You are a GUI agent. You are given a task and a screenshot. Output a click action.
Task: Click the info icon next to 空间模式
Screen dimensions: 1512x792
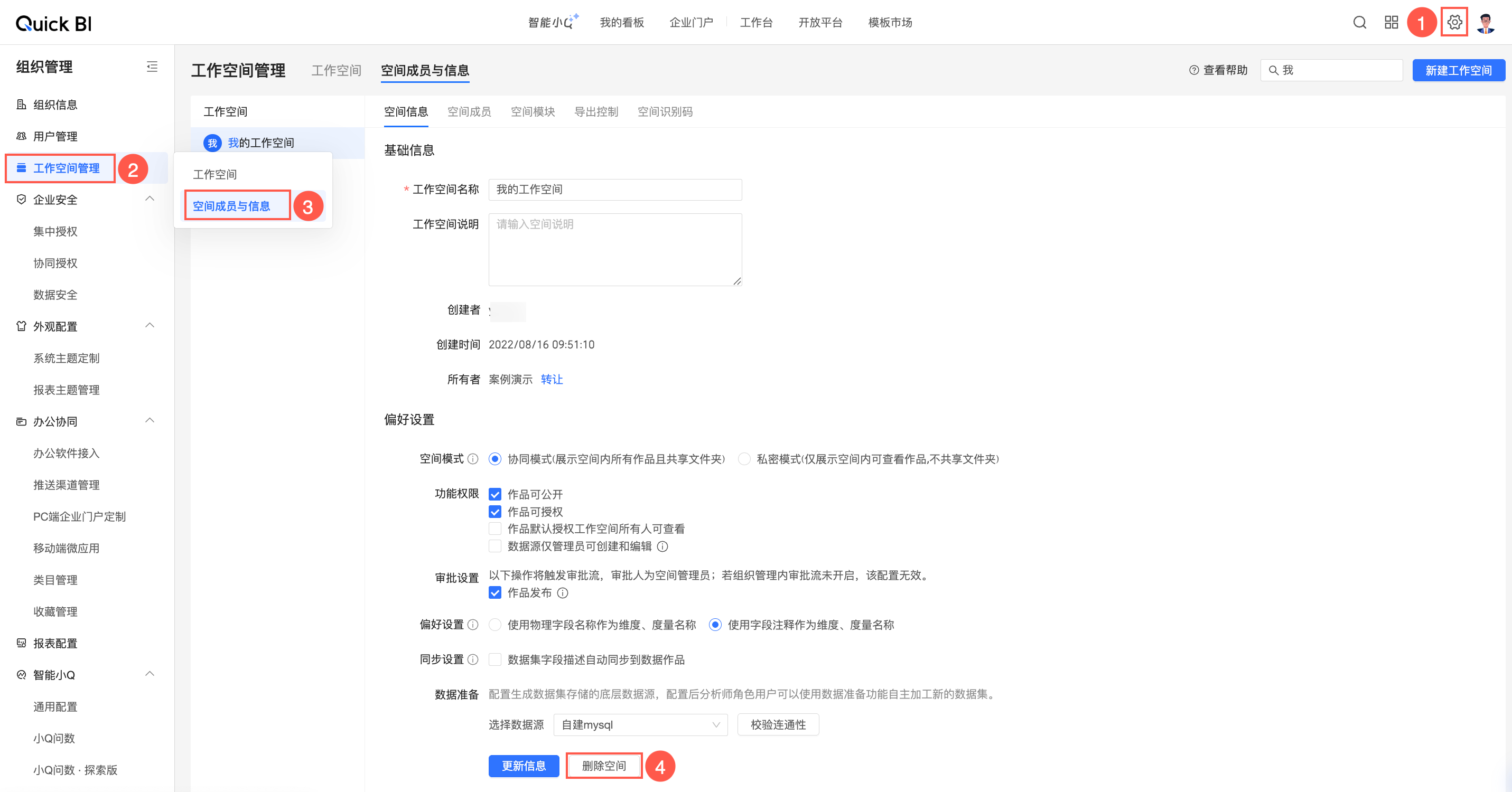473,459
